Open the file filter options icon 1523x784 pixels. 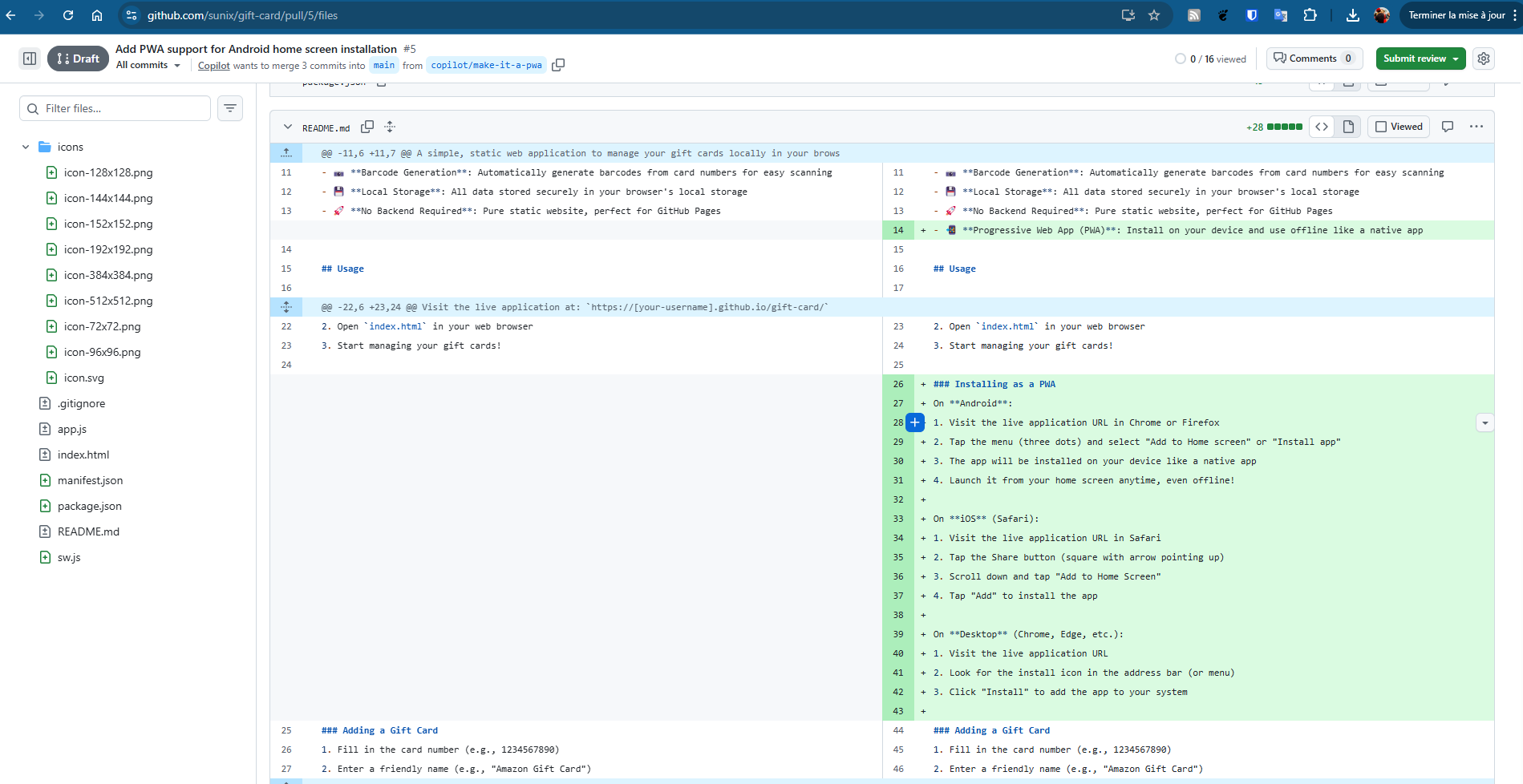[230, 108]
